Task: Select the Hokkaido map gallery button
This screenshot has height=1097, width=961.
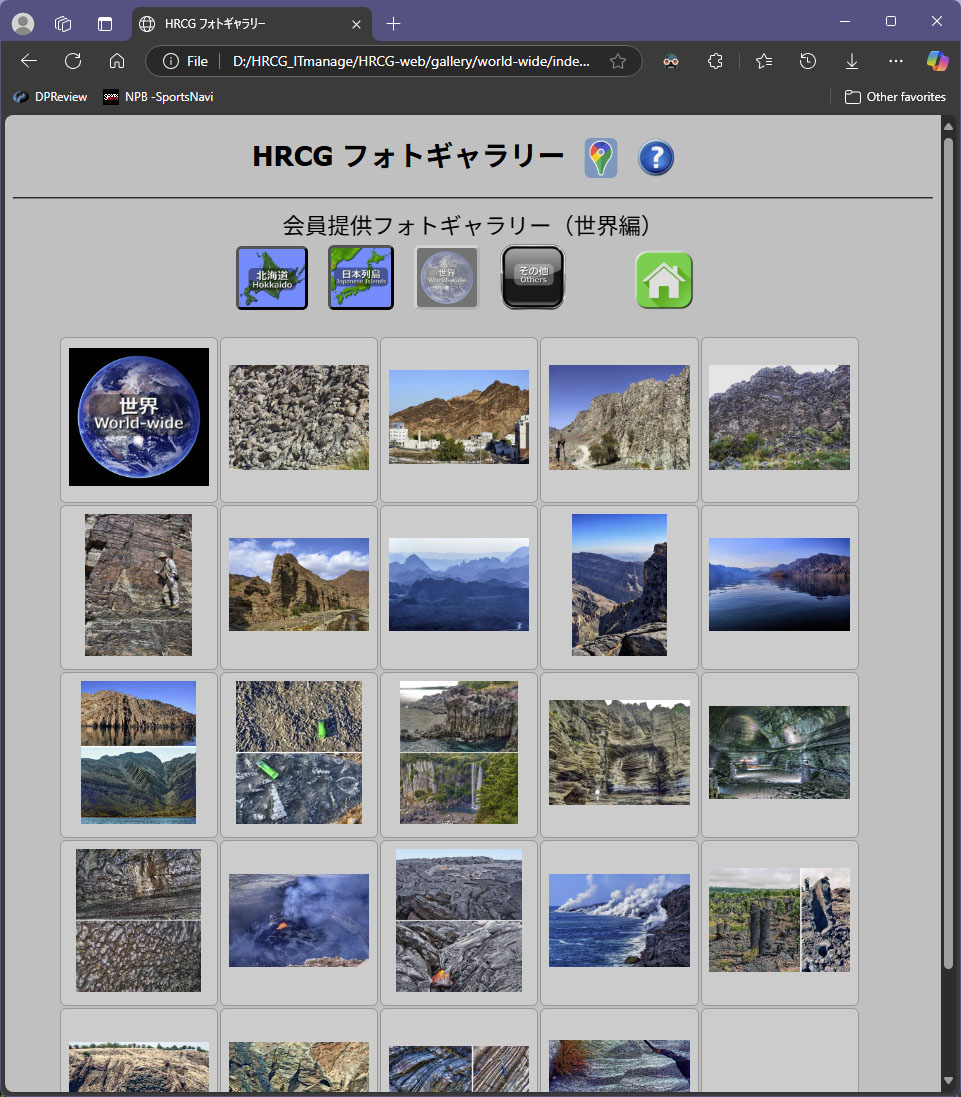Action: click(x=272, y=278)
